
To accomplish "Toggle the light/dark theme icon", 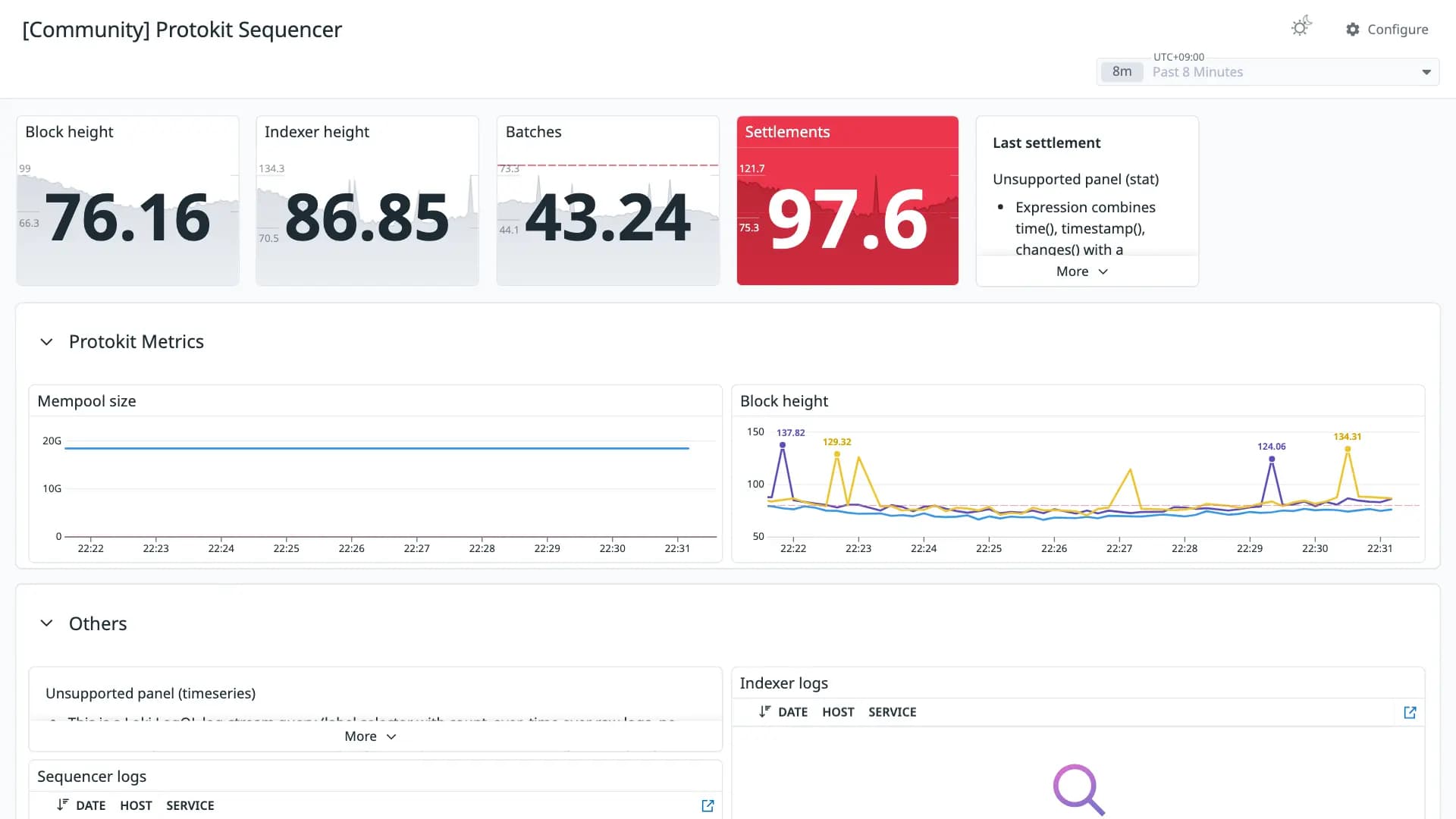I will pyautogui.click(x=1301, y=27).
